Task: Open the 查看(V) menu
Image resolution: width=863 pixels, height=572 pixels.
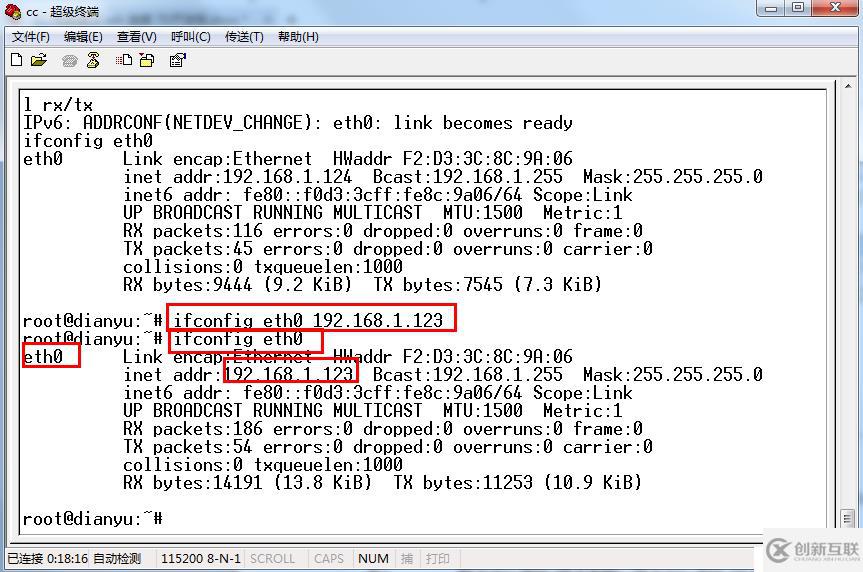Action: click(x=136, y=37)
